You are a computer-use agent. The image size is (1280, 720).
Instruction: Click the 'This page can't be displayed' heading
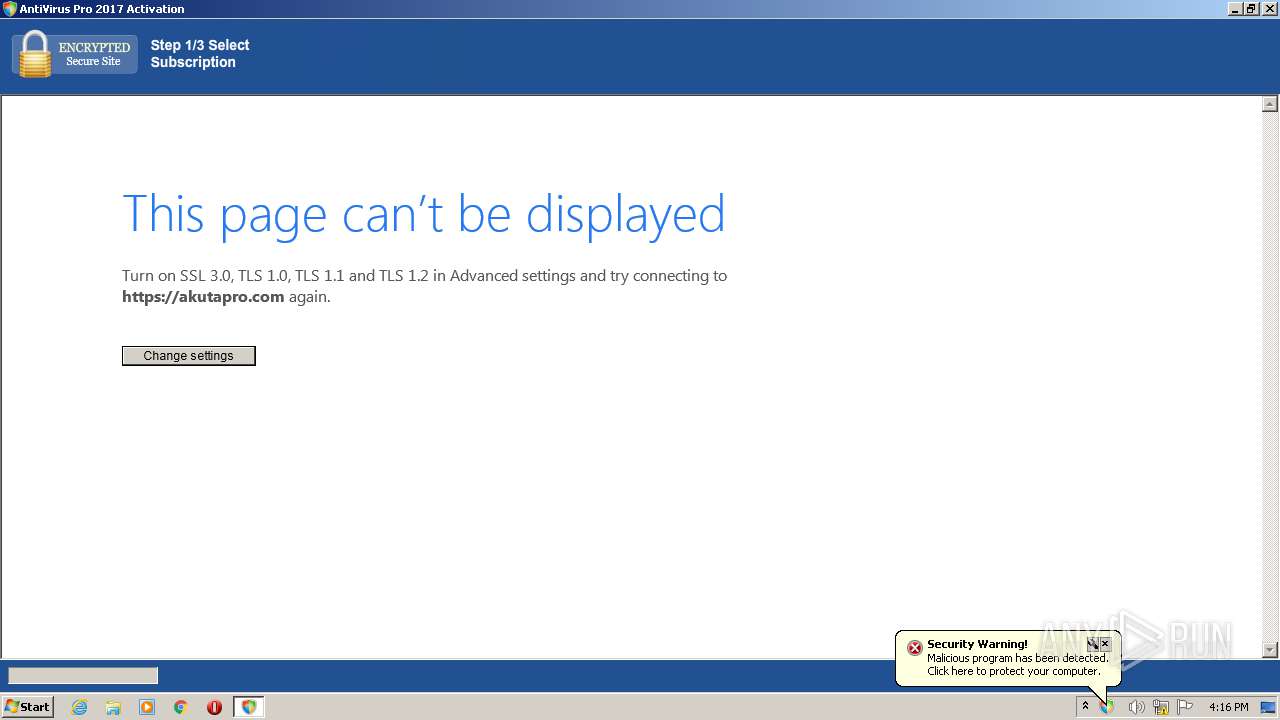click(x=424, y=214)
